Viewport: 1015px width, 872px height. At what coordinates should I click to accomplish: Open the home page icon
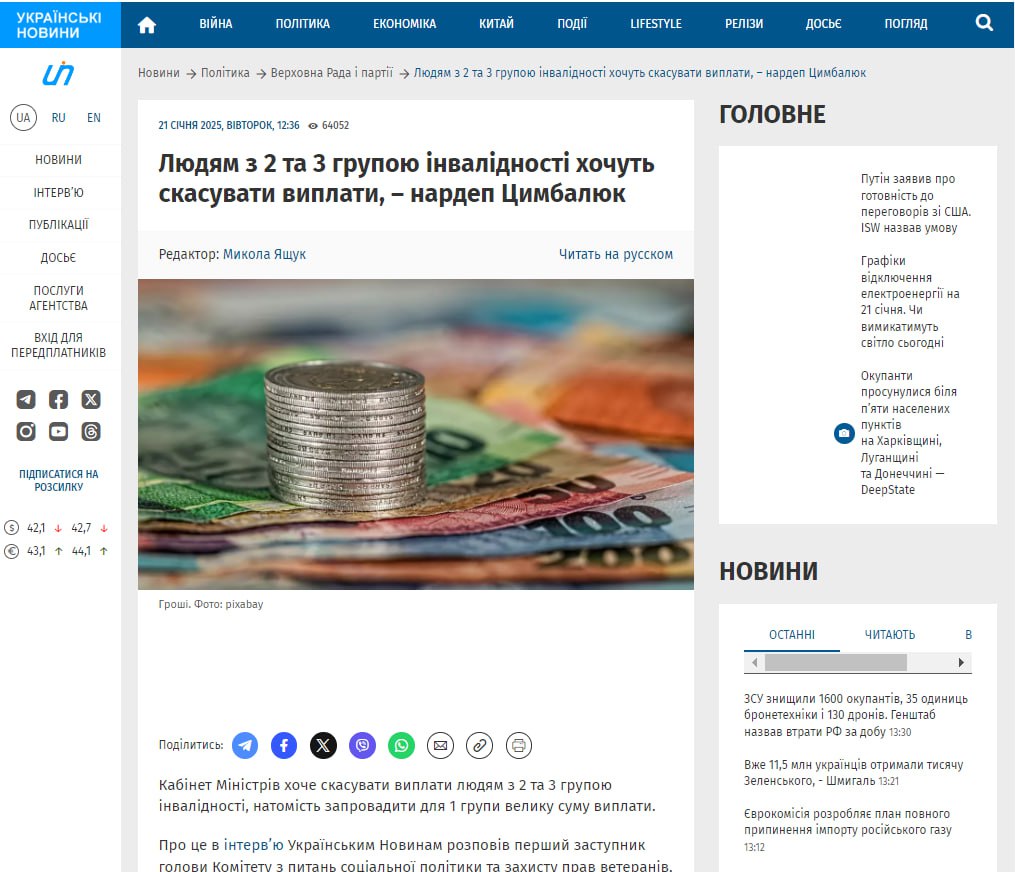(147, 25)
